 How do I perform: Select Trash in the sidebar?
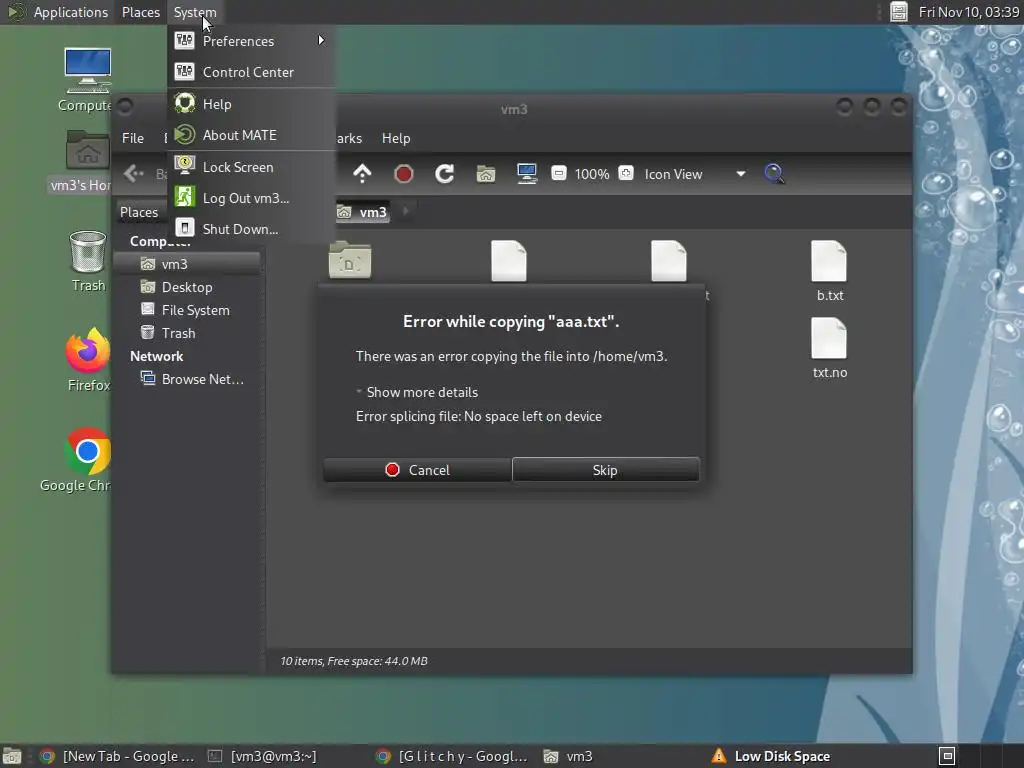pyautogui.click(x=188, y=332)
